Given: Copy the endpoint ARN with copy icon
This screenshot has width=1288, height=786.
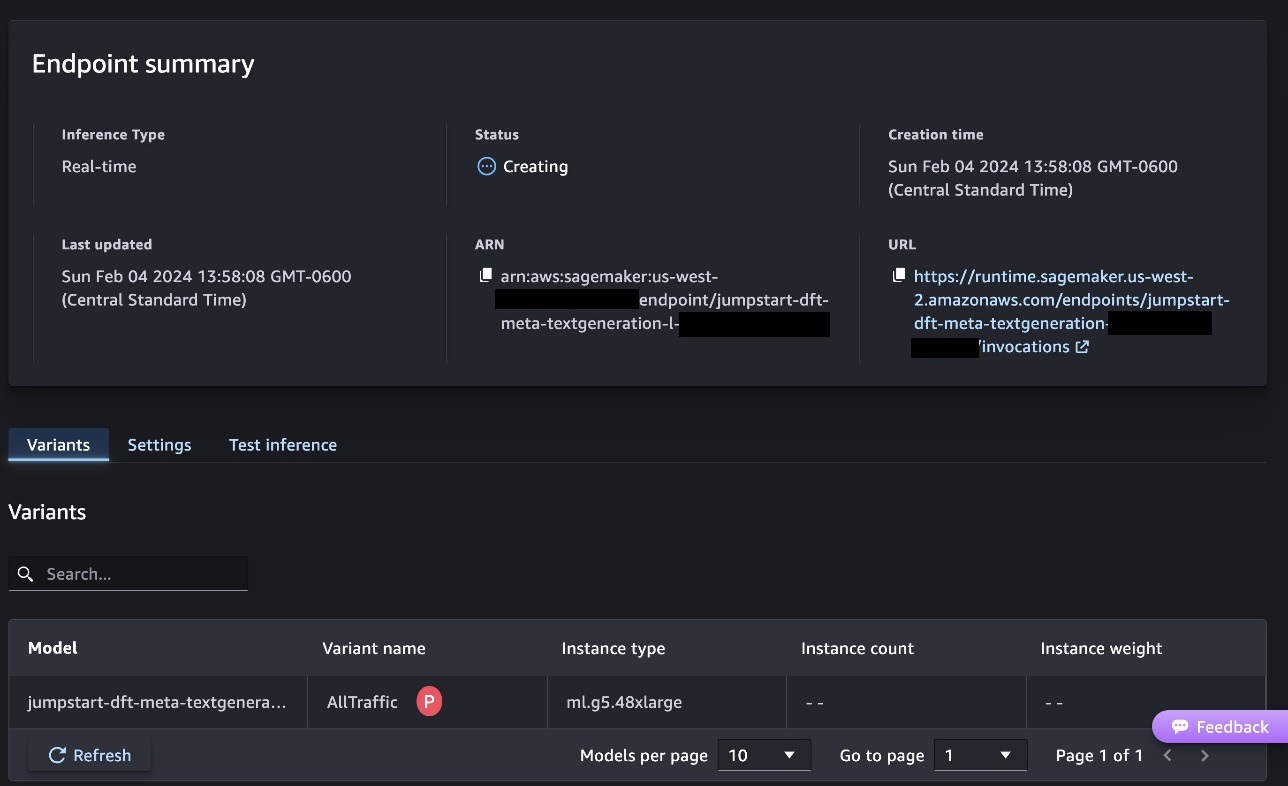Looking at the screenshot, I should [486, 275].
